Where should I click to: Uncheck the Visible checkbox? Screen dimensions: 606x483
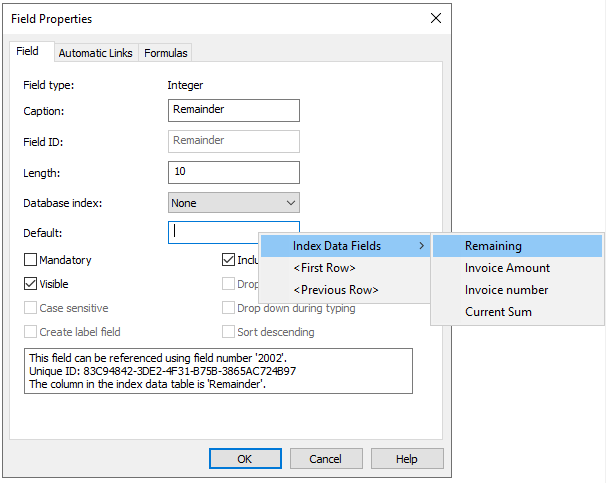(31, 284)
